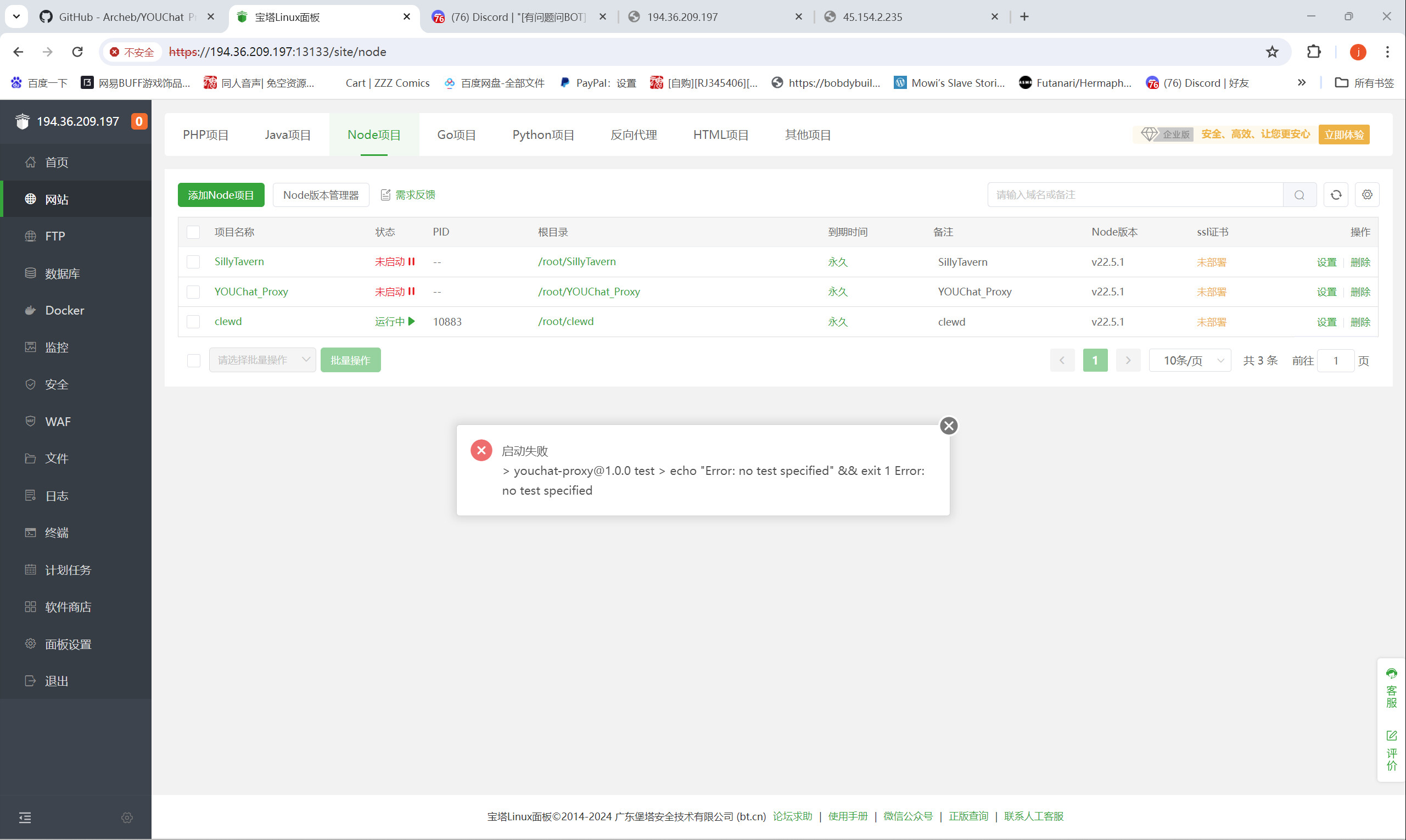The image size is (1406, 840).
Task: Collapse sidebar using bottom-left menu icon
Action: pyautogui.click(x=25, y=817)
